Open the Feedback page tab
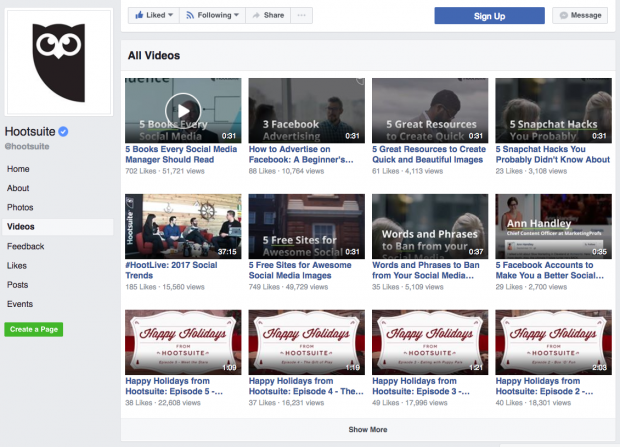 26,246
